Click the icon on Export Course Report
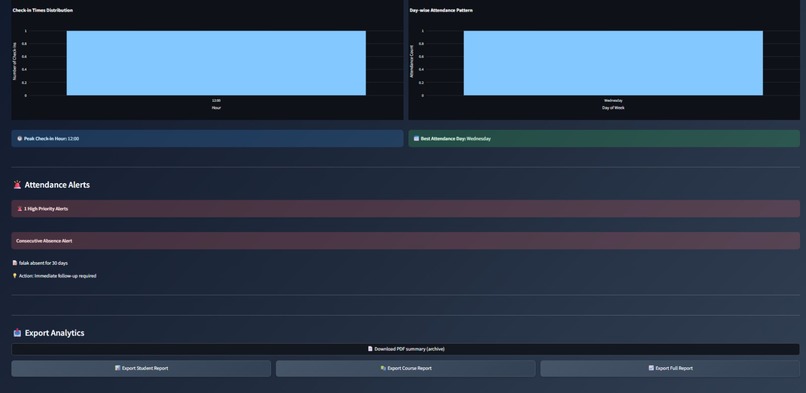Screen dimensions: 806x393 pyautogui.click(x=383, y=368)
